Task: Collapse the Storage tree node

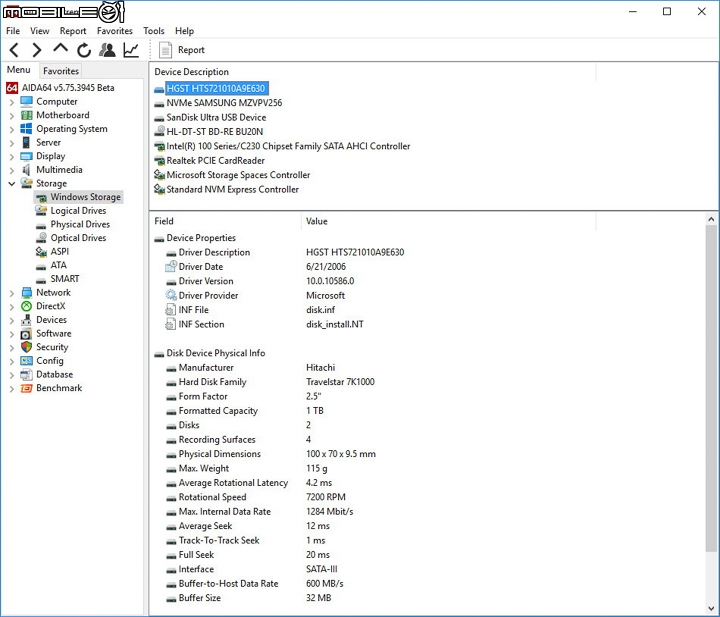Action: click(12, 184)
